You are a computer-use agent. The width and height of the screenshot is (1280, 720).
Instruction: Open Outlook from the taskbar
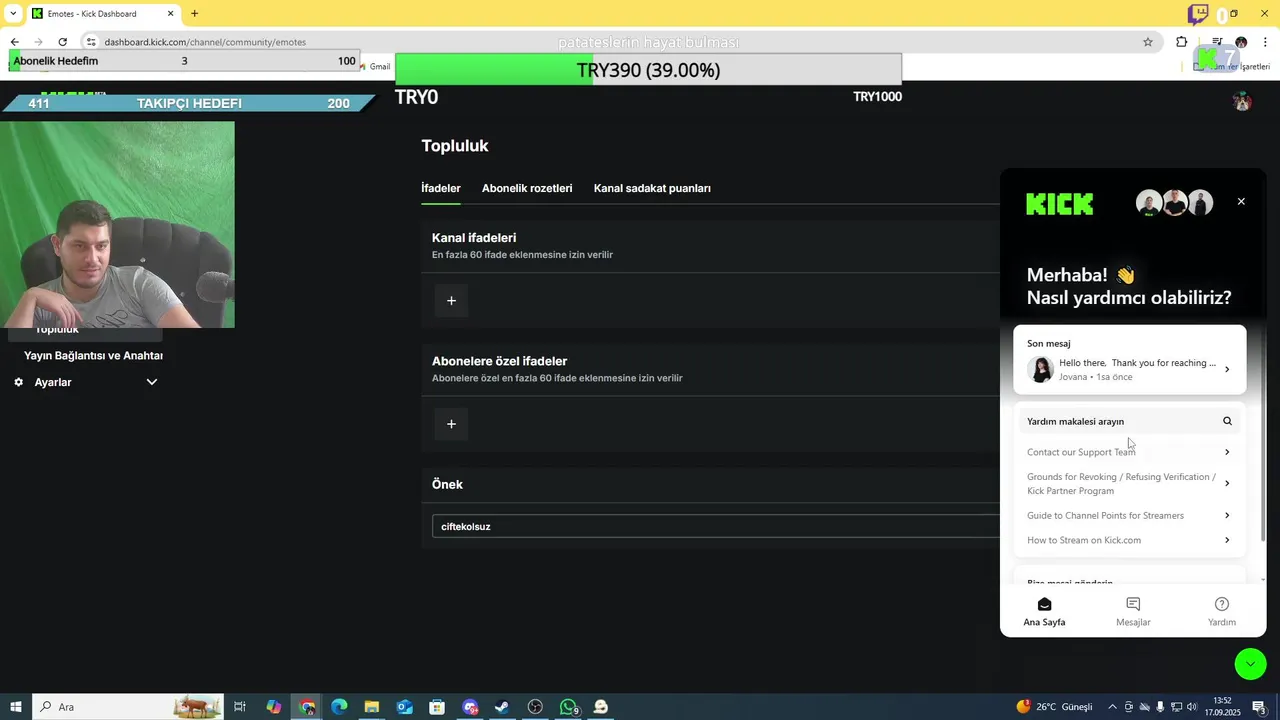pyautogui.click(x=404, y=707)
